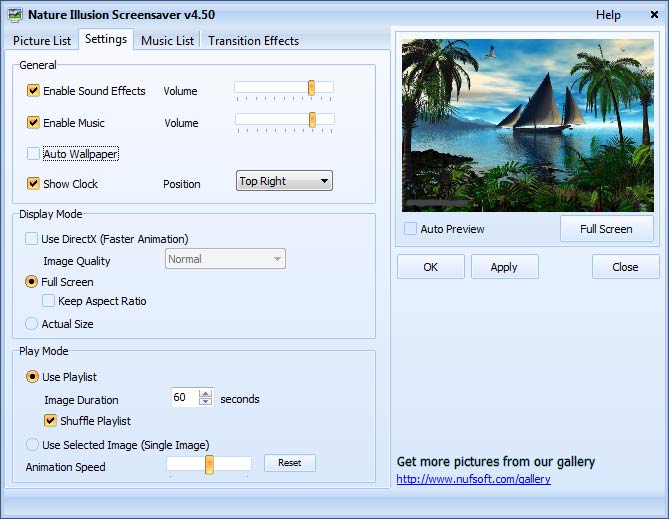
Task: Decrease Image Duration with spinner down arrow
Action: [205, 401]
